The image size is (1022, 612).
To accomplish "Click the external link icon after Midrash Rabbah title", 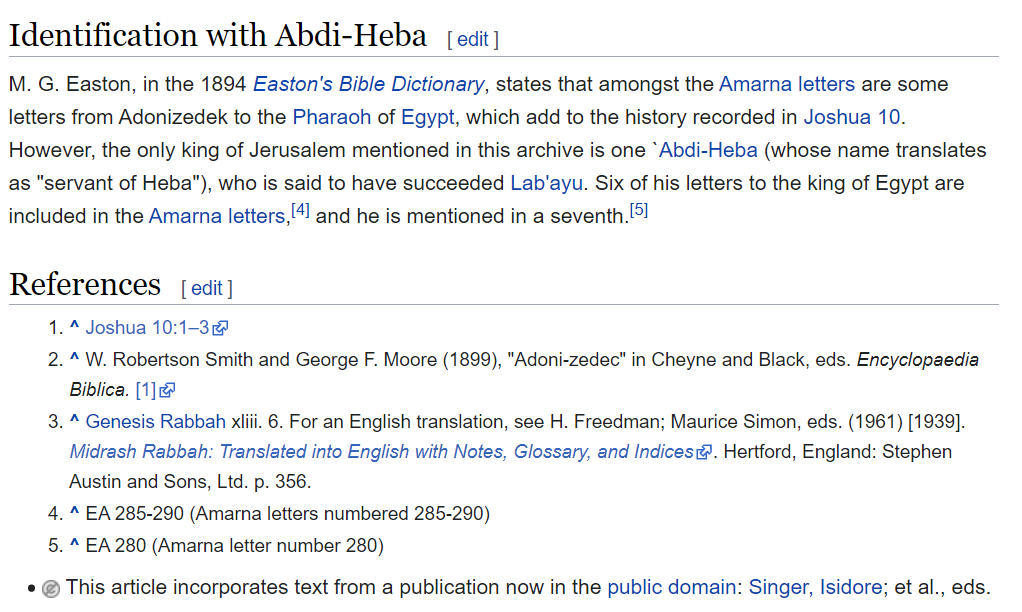I will [x=704, y=452].
